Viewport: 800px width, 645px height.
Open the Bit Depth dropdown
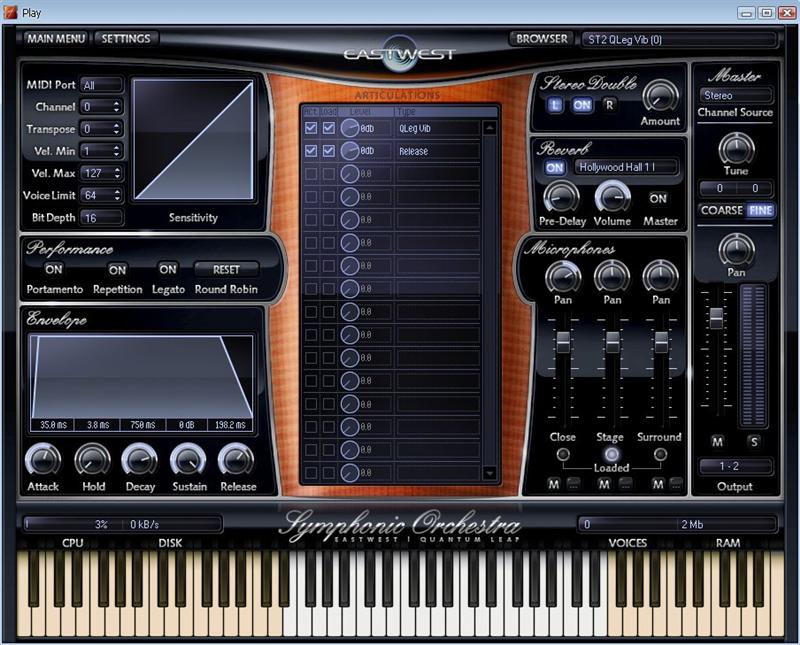point(102,218)
